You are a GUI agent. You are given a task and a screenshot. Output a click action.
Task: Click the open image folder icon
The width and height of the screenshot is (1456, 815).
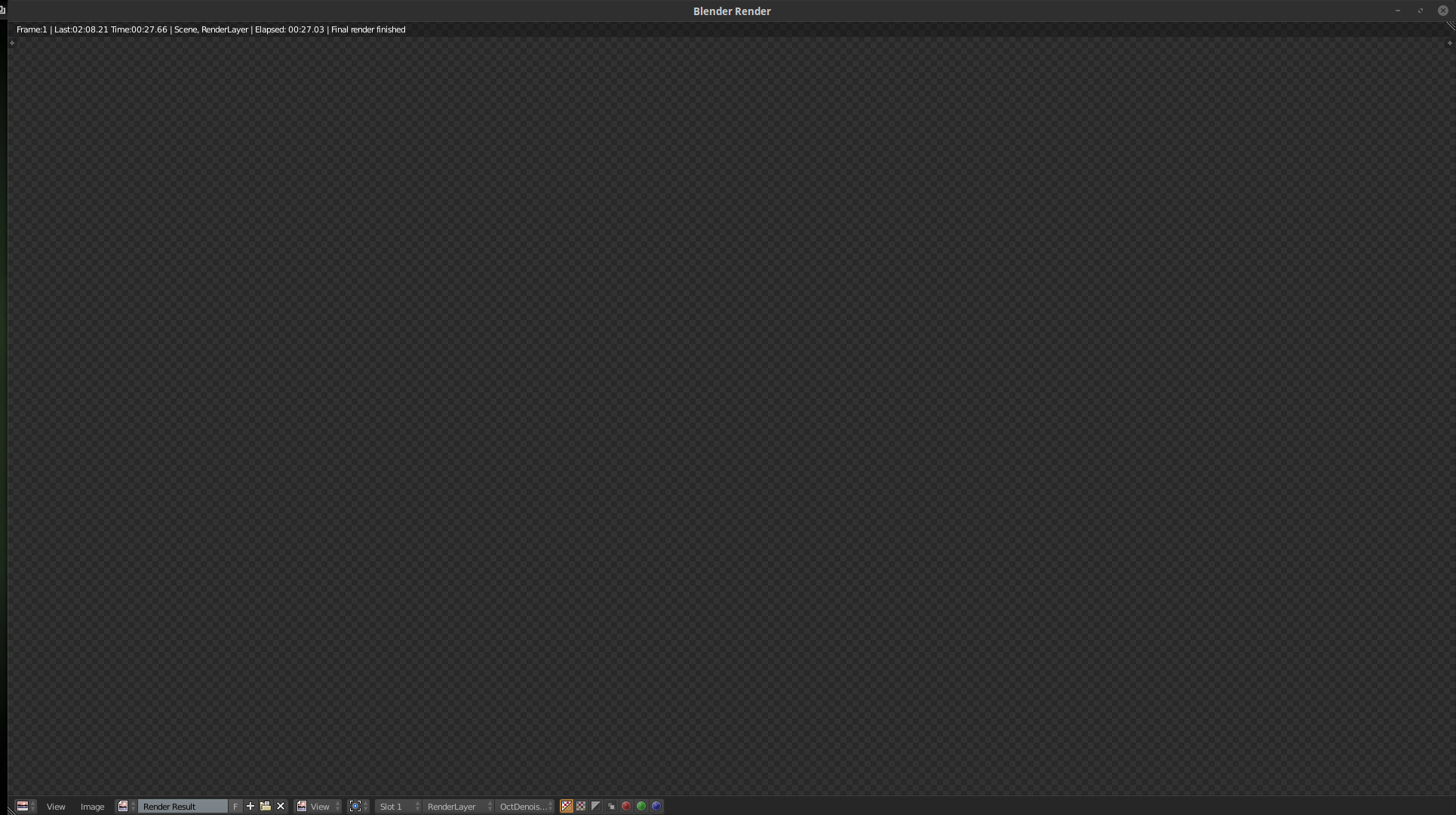[266, 806]
